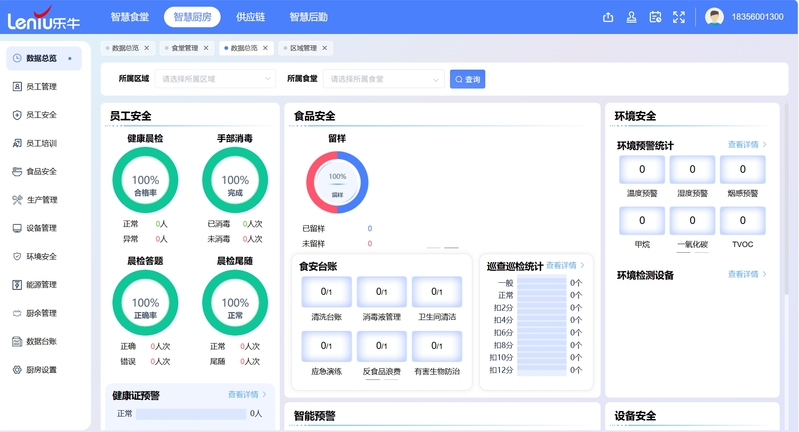Click the stamp icon in top bar

pyautogui.click(x=631, y=17)
